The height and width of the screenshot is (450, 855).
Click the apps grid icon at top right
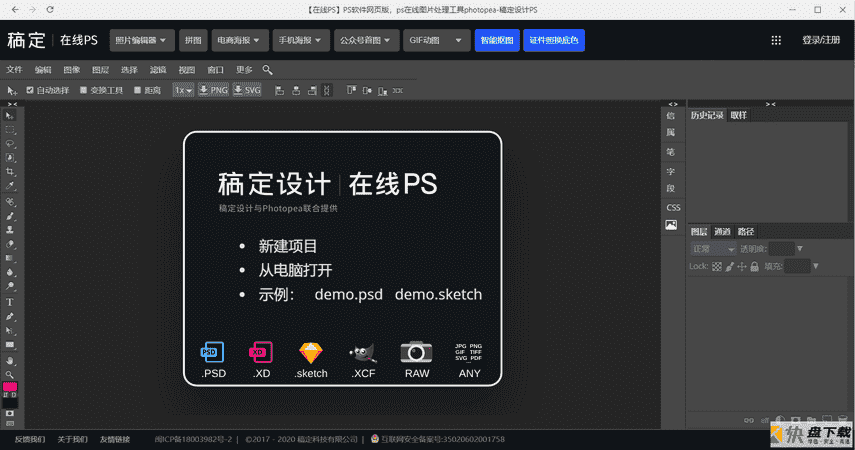(776, 40)
